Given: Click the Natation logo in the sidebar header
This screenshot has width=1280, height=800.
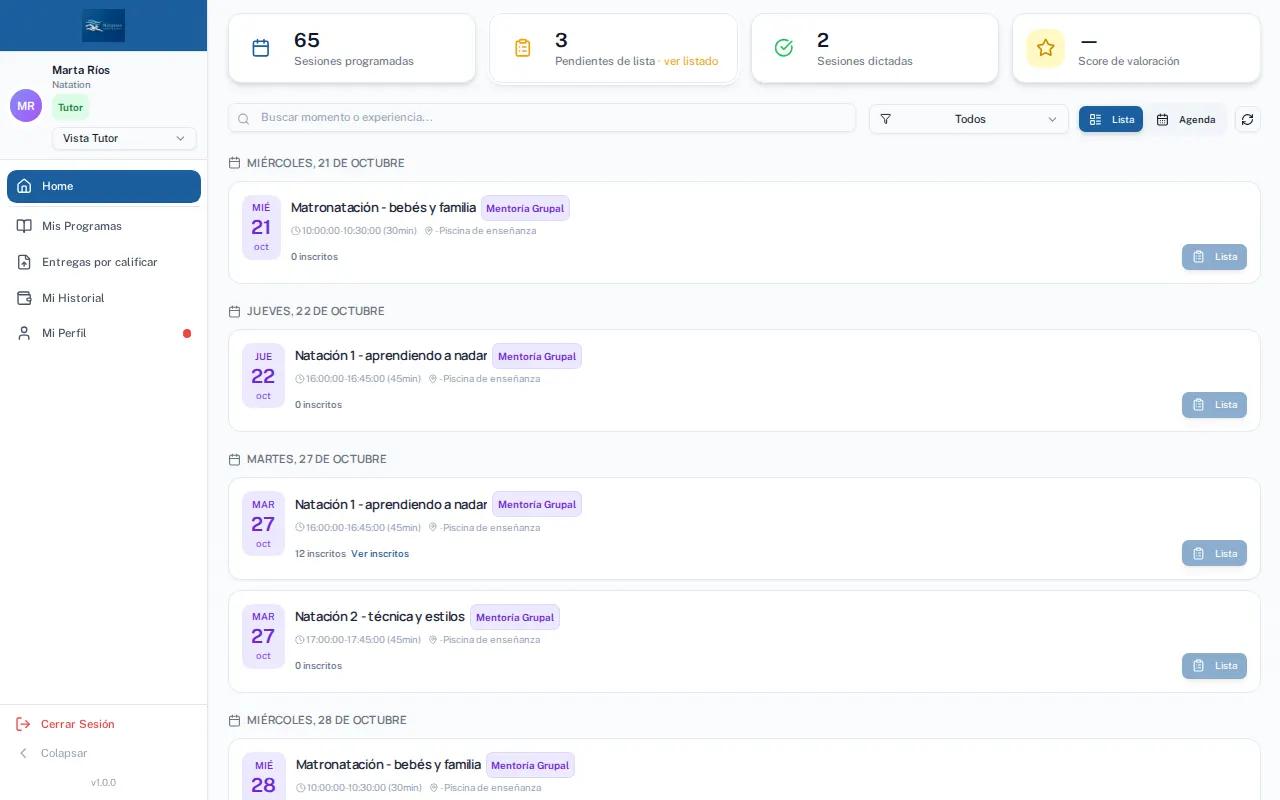Looking at the screenshot, I should (x=104, y=25).
